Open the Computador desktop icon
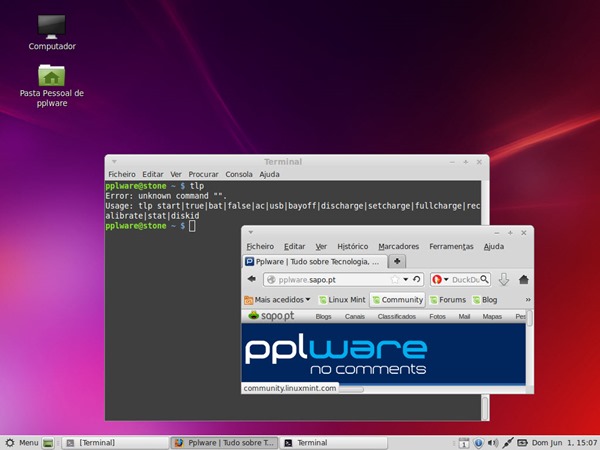 click(x=52, y=33)
